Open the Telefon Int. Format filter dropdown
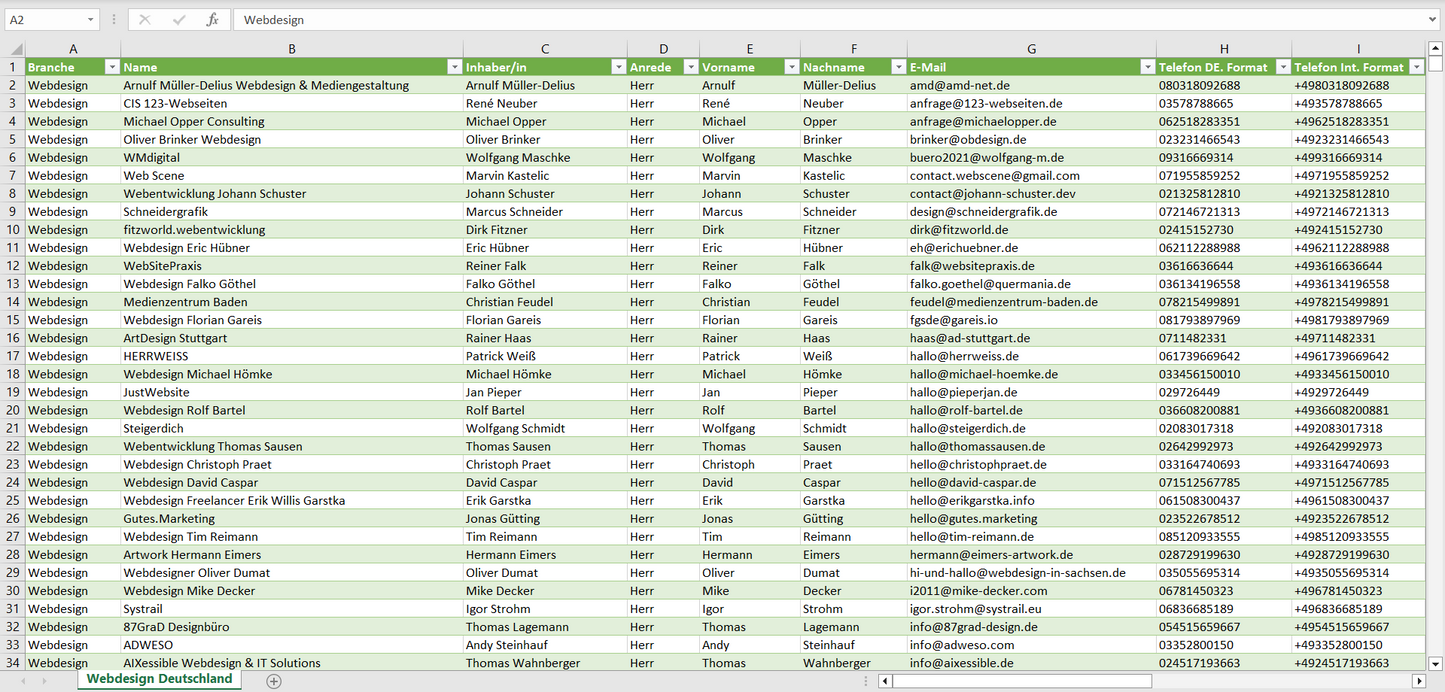This screenshot has height=692, width=1445. click(x=1415, y=67)
